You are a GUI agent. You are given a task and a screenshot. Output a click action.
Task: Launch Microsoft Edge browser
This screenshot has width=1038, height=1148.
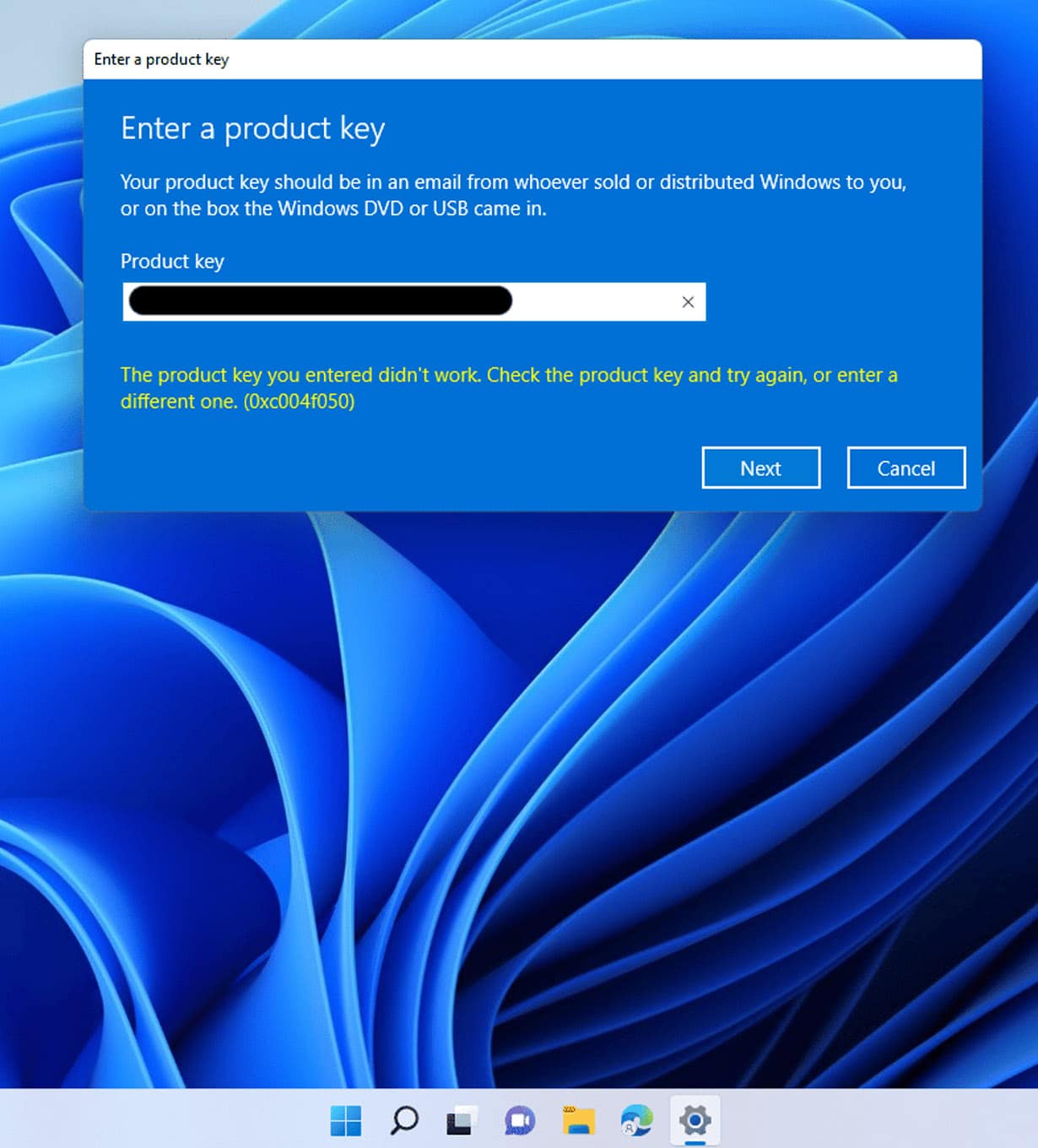(635, 1121)
